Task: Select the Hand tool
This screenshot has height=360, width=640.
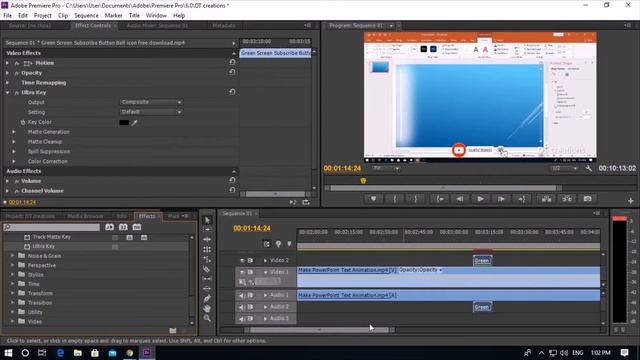Action: point(207,308)
